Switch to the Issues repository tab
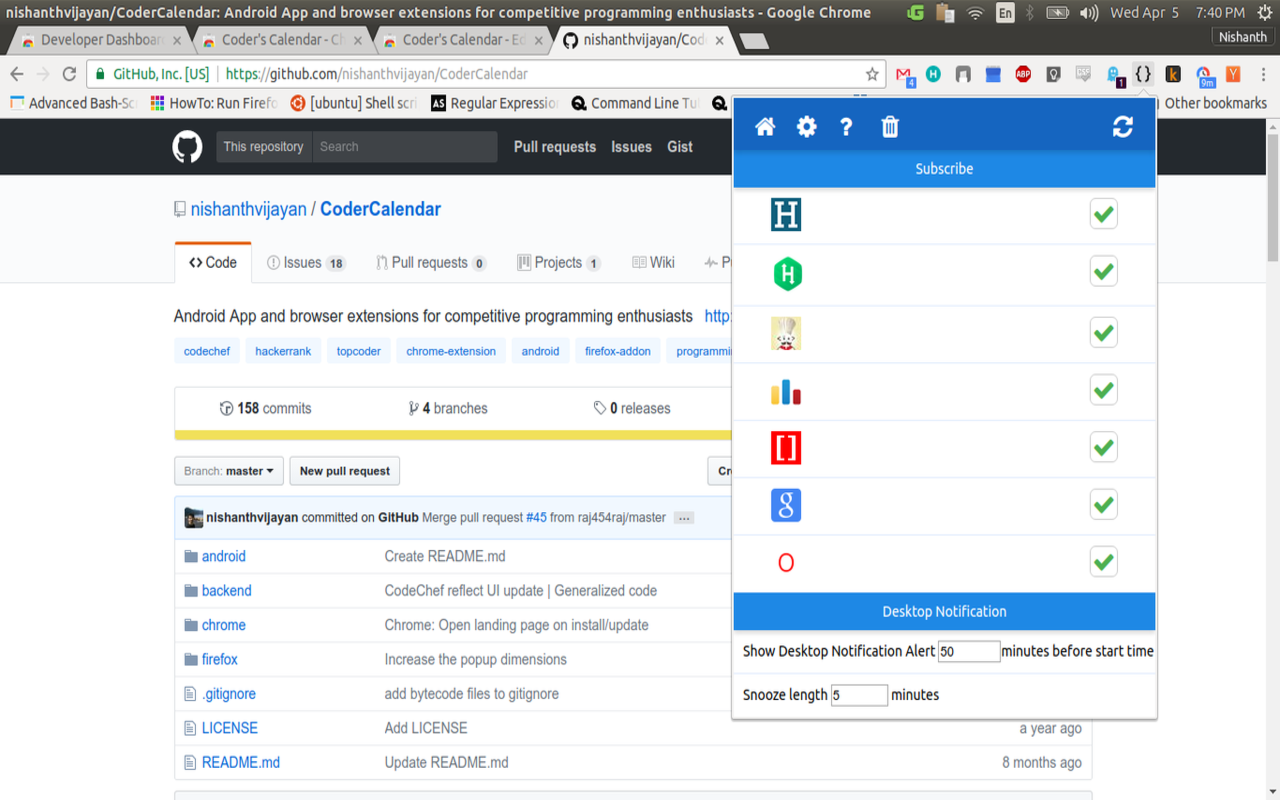Image resolution: width=1280 pixels, height=800 pixels. 305,263
